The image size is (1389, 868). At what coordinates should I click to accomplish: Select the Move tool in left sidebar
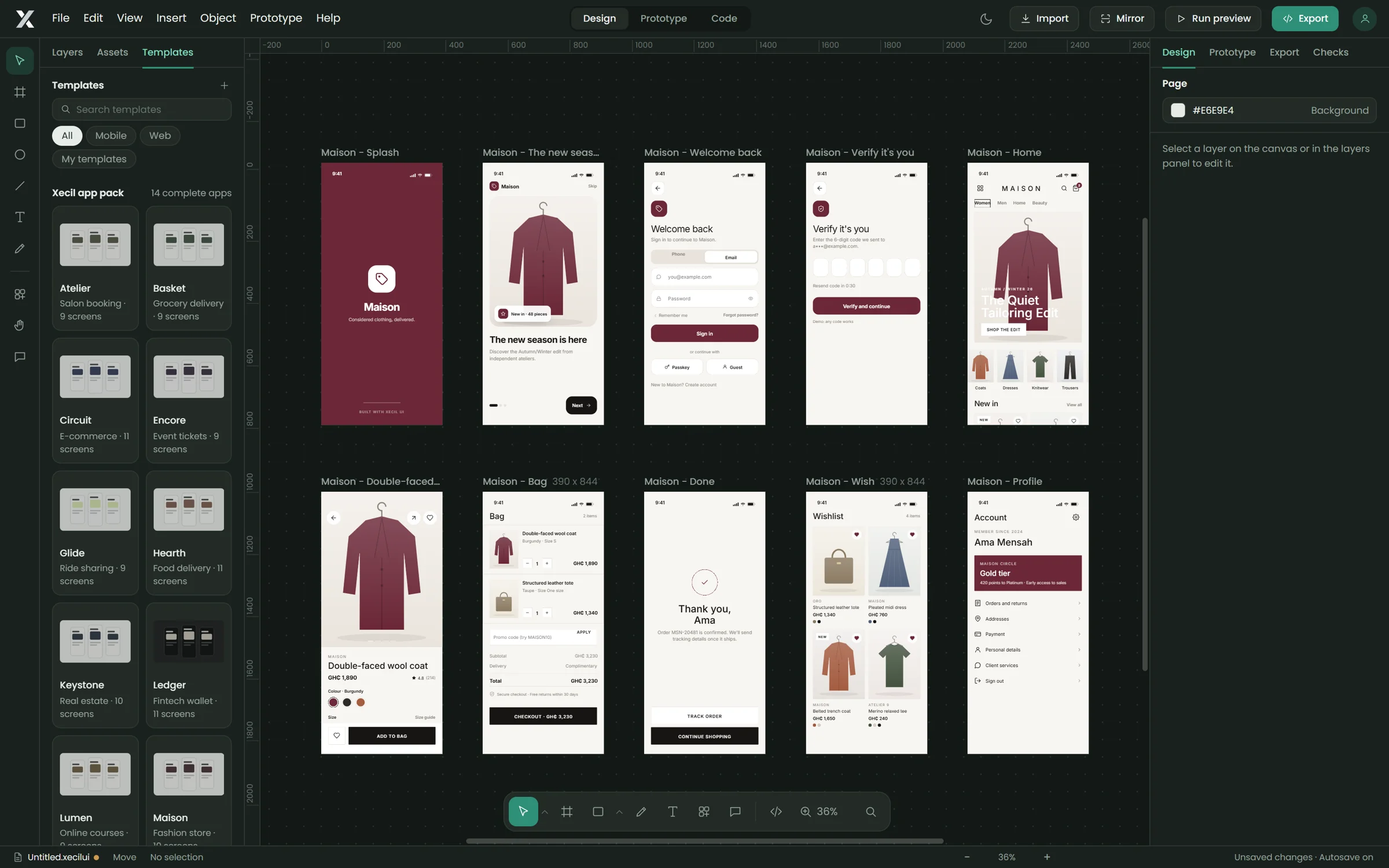click(x=20, y=61)
